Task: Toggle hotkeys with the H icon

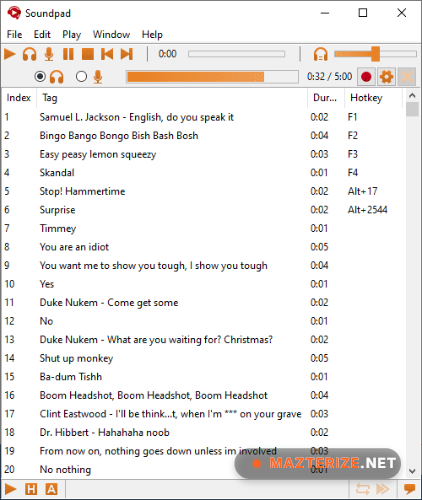Action: click(31, 489)
